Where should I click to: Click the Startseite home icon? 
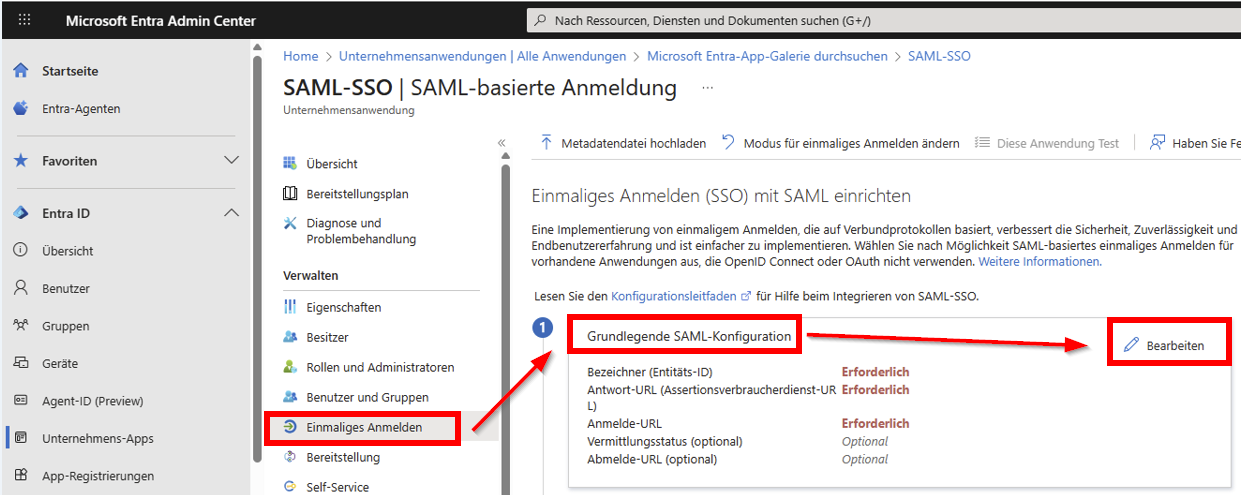click(20, 71)
